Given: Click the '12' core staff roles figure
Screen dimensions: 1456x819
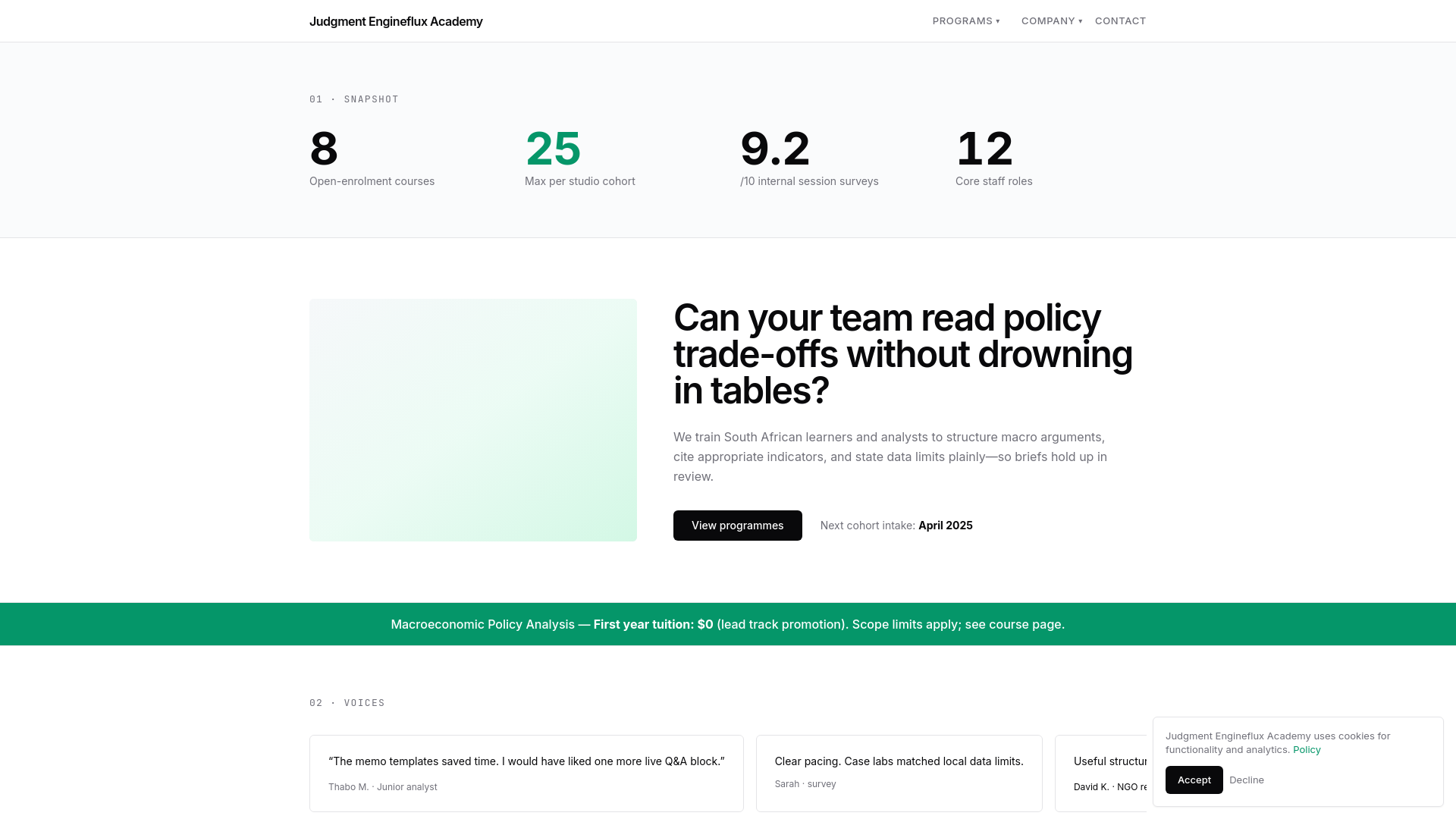Looking at the screenshot, I should (984, 149).
